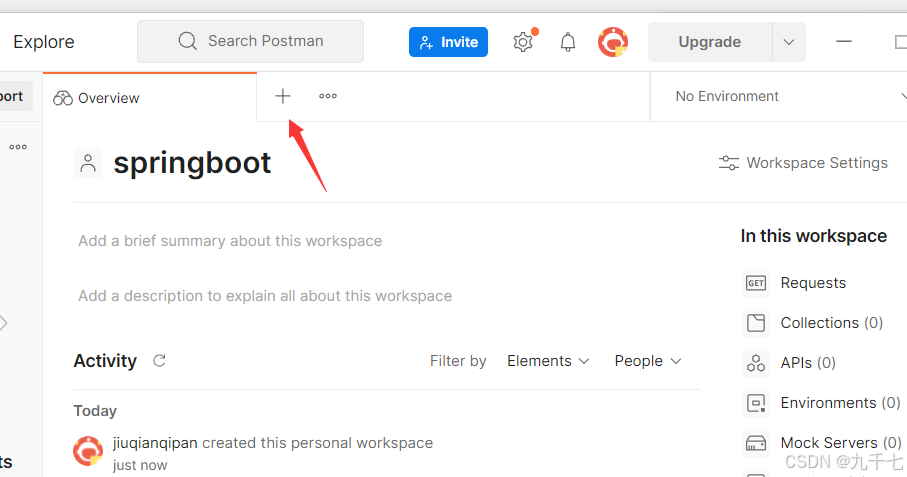Refresh the Activity feed

[x=159, y=361]
